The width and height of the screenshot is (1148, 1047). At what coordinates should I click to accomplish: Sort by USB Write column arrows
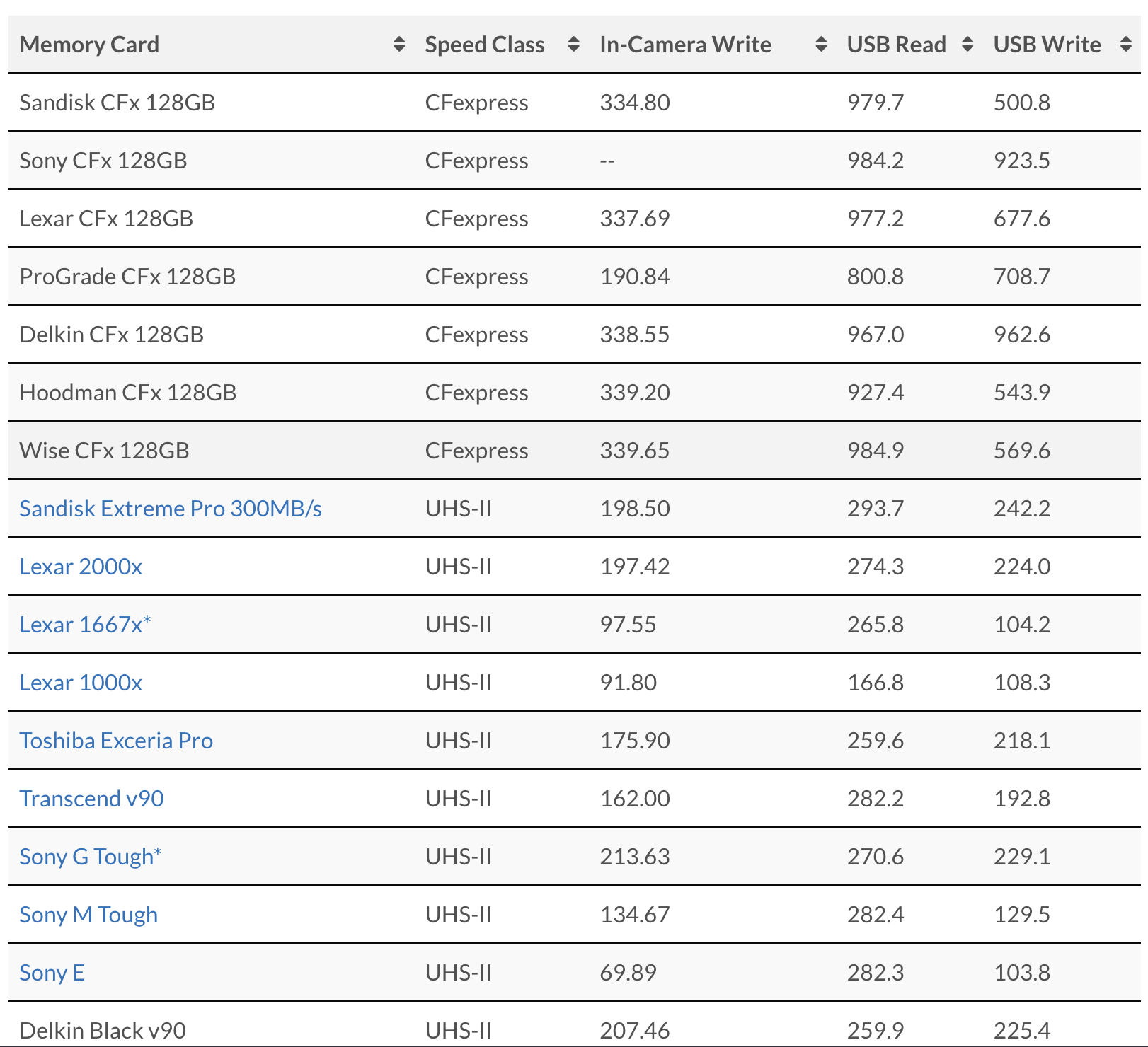pos(1126,45)
